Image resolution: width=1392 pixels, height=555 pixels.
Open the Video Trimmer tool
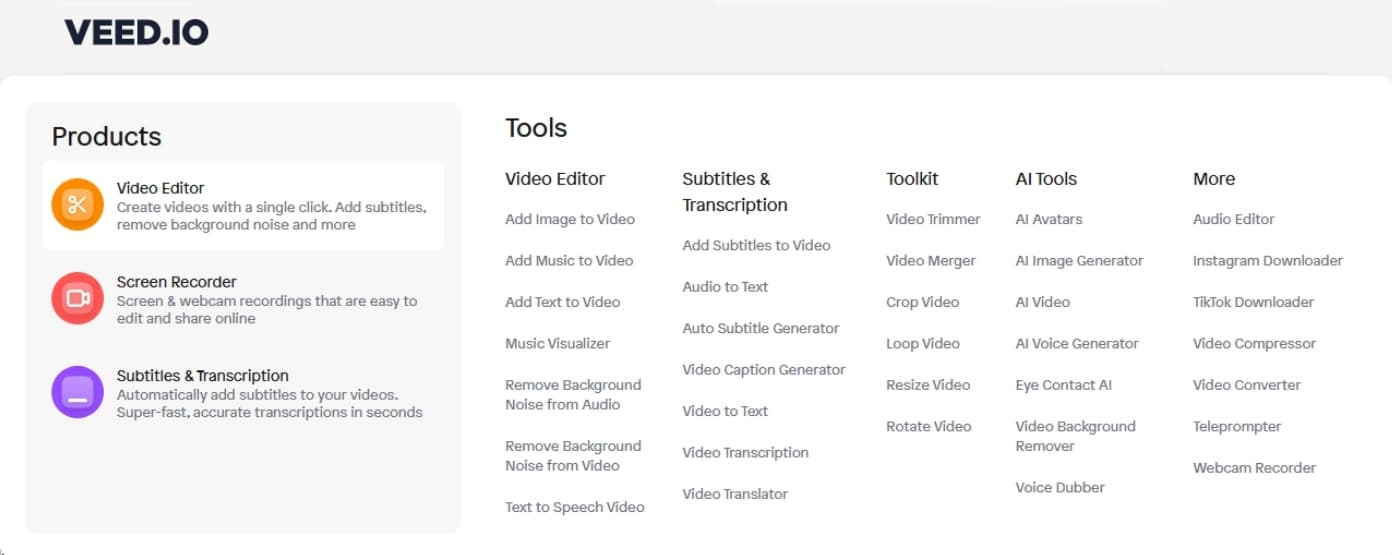pyautogui.click(x=933, y=219)
